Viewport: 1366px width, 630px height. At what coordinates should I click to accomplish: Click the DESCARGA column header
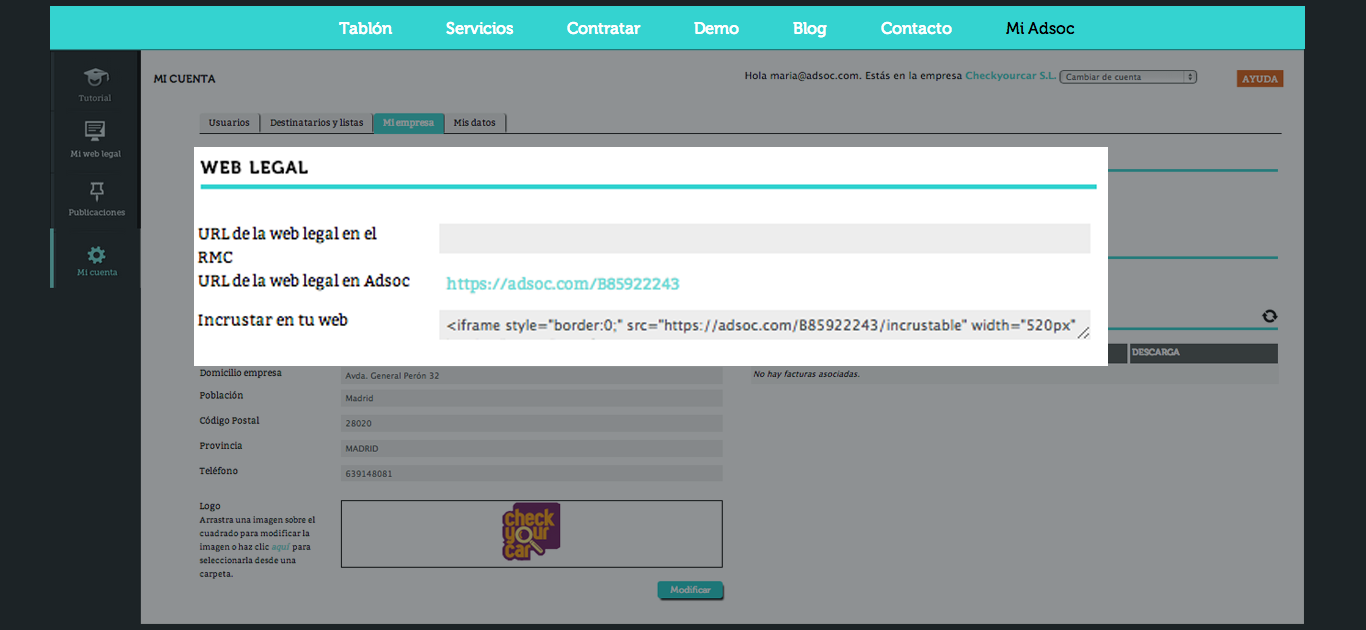coord(1203,353)
